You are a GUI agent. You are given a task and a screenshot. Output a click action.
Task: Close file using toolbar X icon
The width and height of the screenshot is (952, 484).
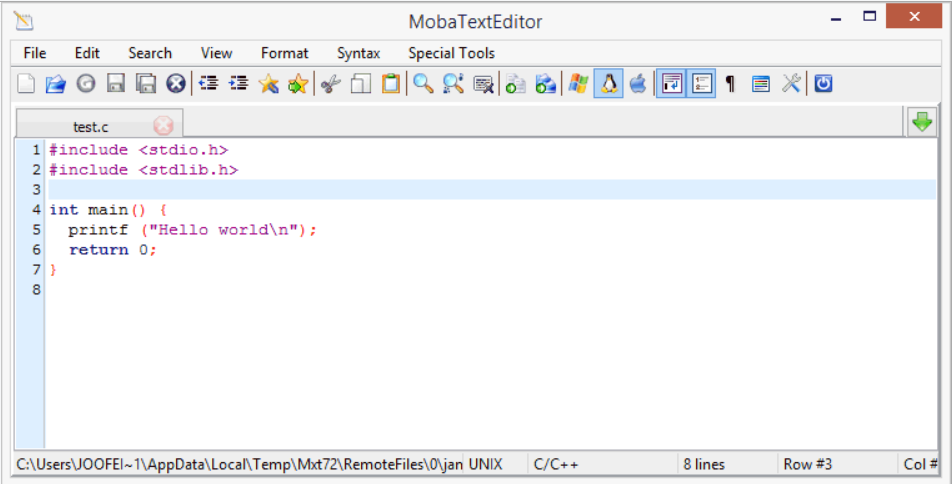pyautogui.click(x=175, y=83)
